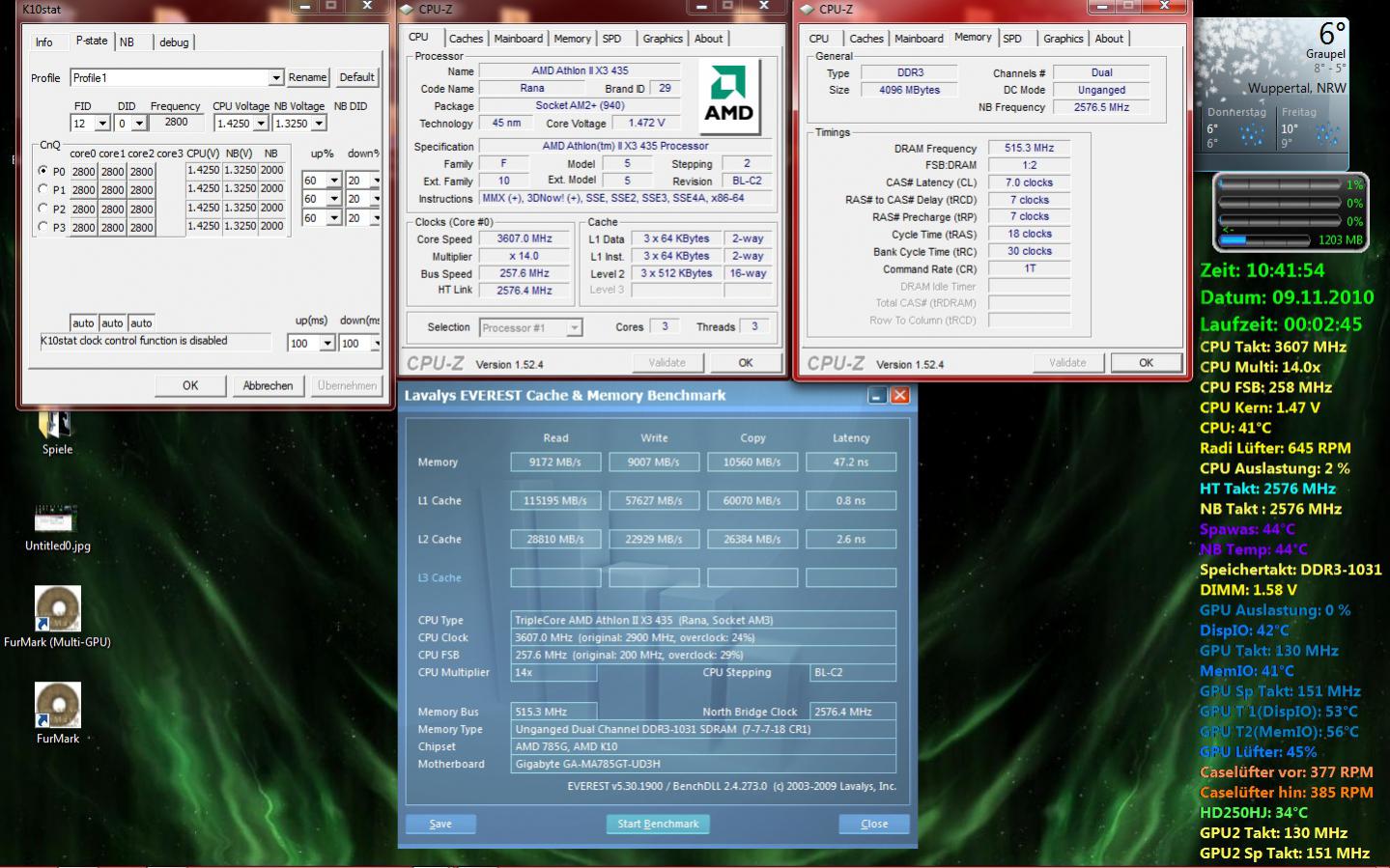
Task: Switch to K10stat debug tab
Action: click(174, 42)
